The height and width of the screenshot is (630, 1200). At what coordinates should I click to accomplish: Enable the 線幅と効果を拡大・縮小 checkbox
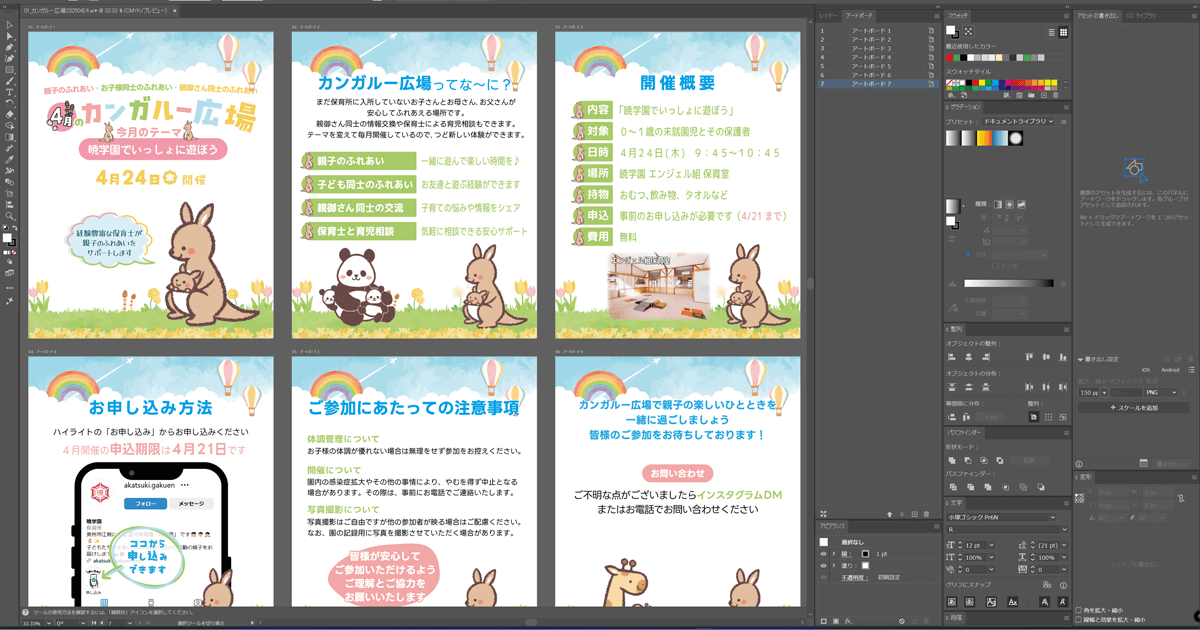pyautogui.click(x=1079, y=619)
